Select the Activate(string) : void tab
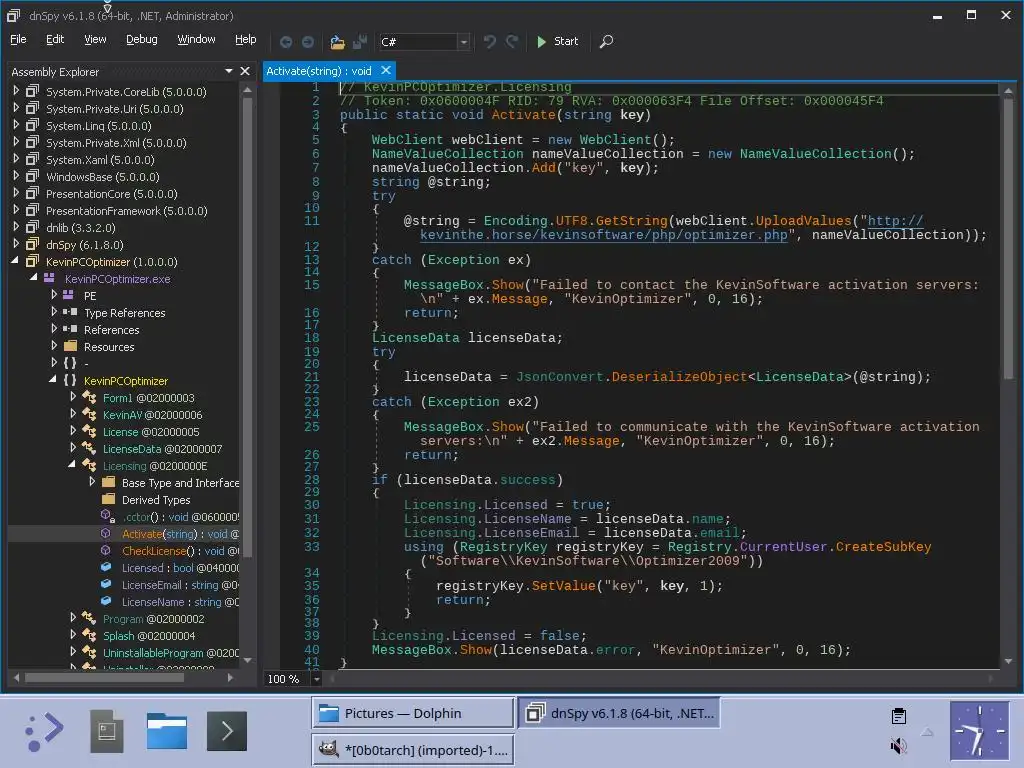 [x=319, y=71]
